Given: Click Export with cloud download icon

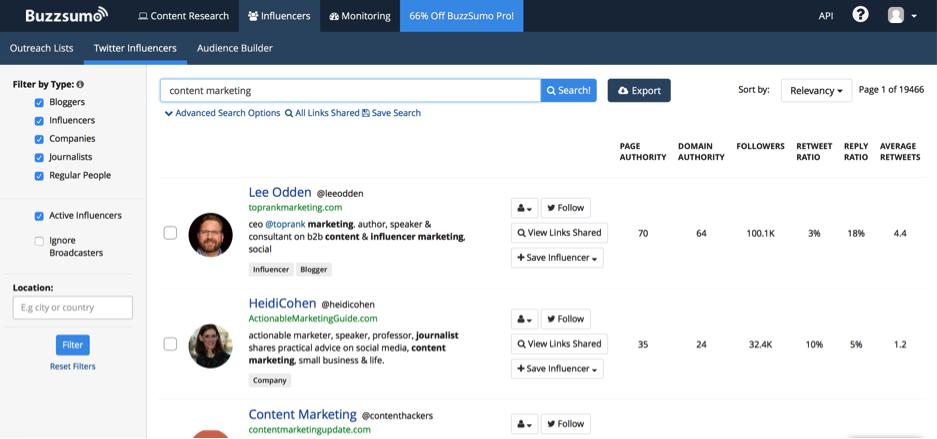Looking at the screenshot, I should (x=639, y=91).
